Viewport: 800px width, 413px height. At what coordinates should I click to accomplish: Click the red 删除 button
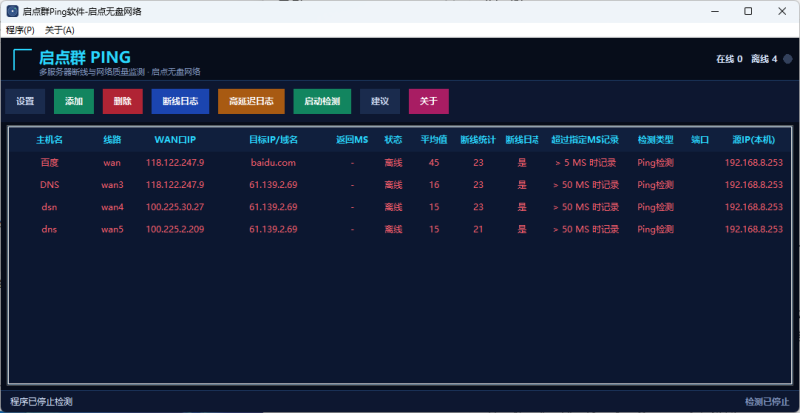coord(122,101)
